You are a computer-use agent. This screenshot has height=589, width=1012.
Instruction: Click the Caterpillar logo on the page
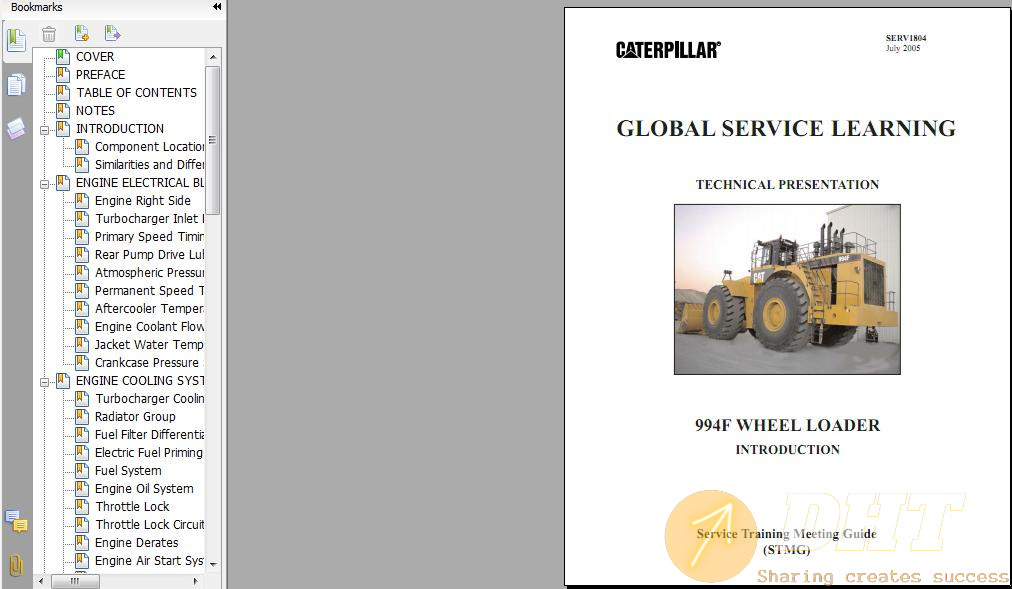coord(668,50)
